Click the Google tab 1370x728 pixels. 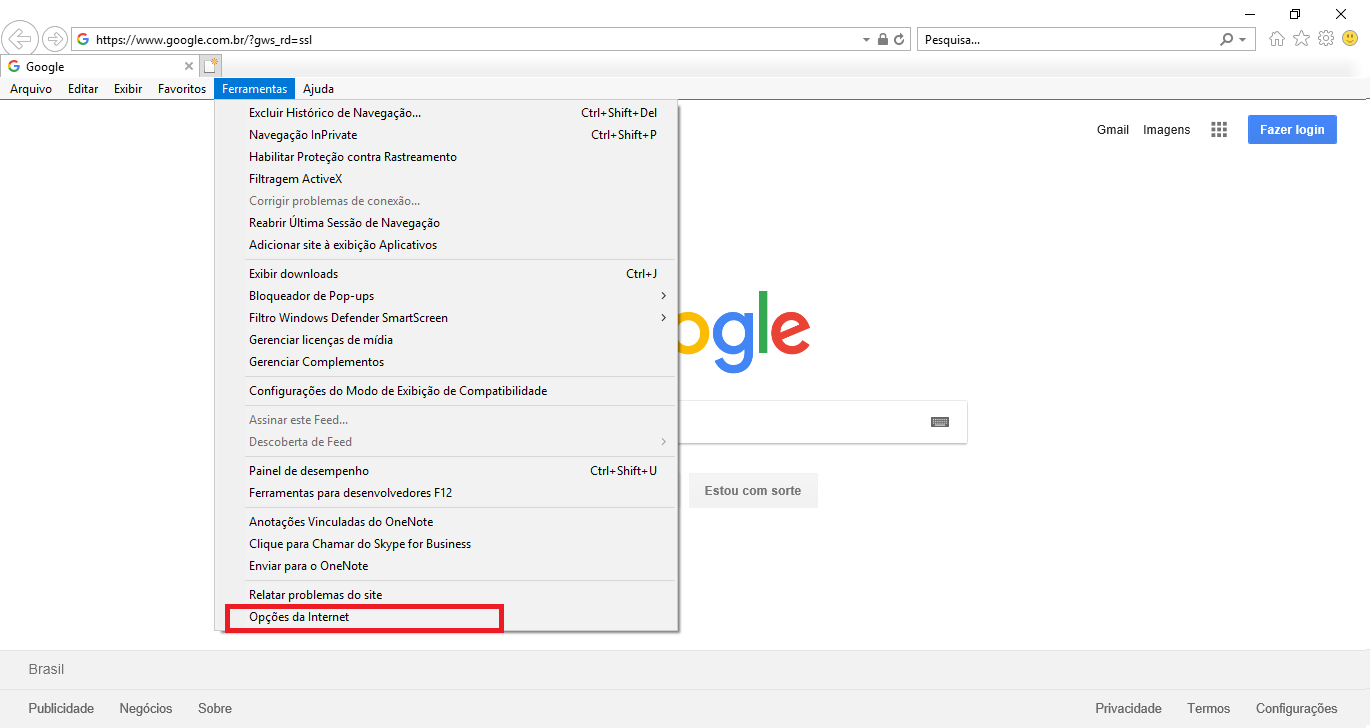100,66
